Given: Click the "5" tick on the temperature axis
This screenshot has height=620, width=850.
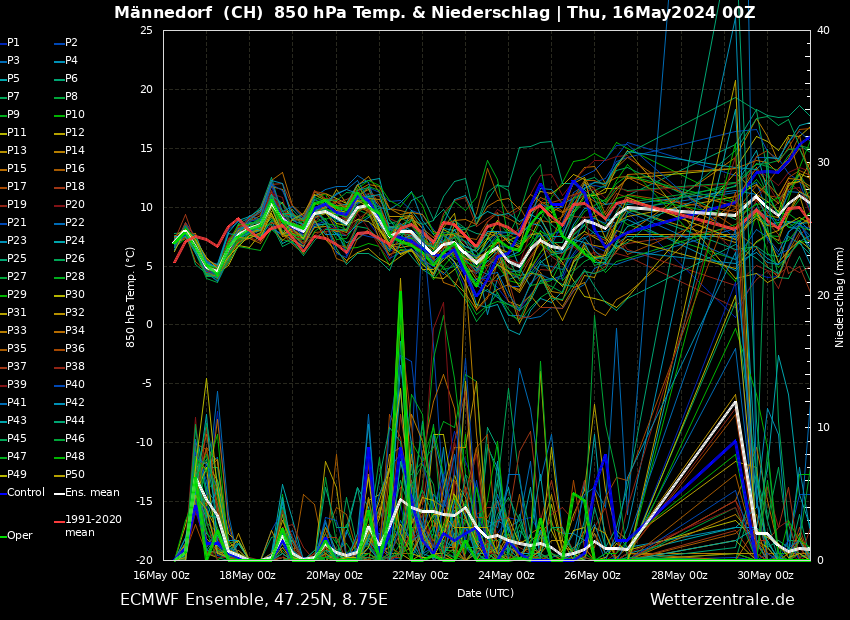Looking at the screenshot, I should pos(150,266).
